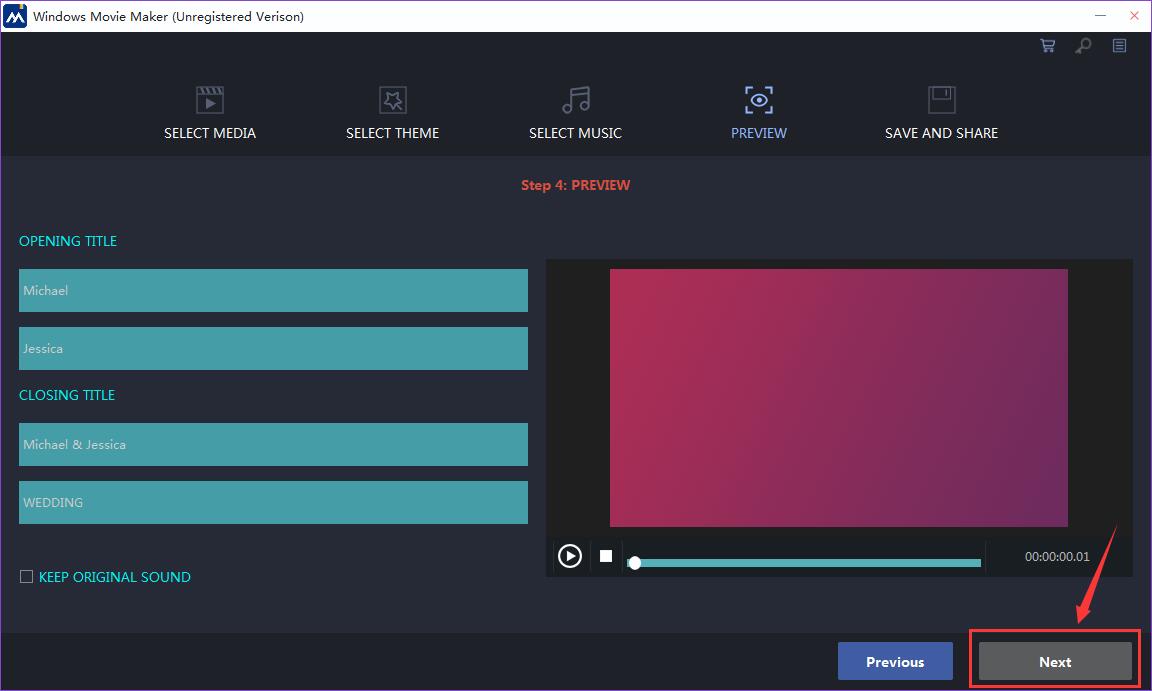The width and height of the screenshot is (1152, 691).
Task: Click the Preview eye icon
Action: click(758, 100)
